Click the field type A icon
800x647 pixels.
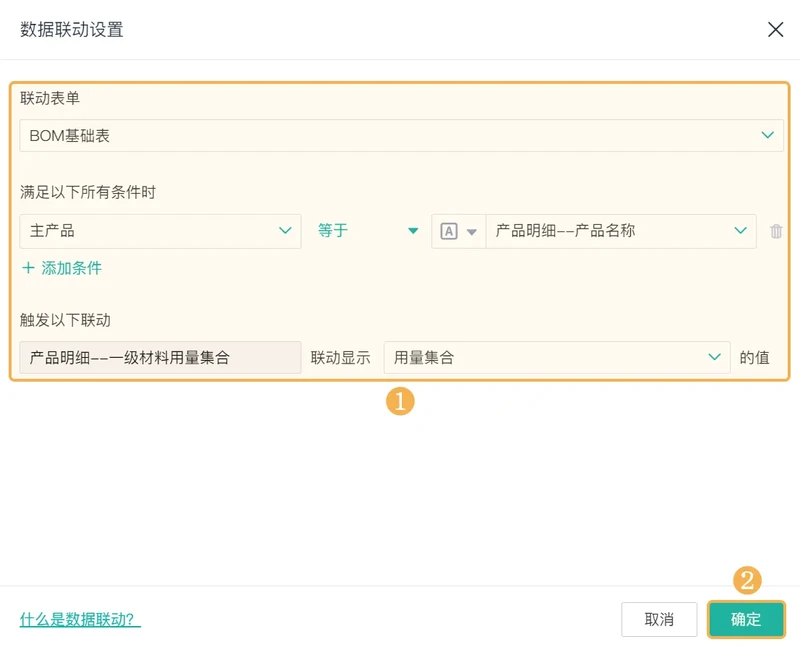coord(448,231)
